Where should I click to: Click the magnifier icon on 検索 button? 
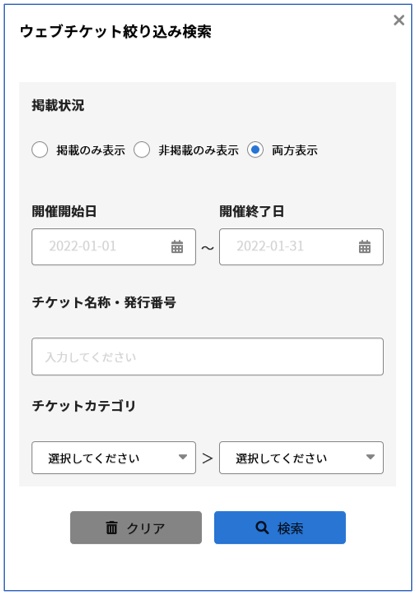262,527
